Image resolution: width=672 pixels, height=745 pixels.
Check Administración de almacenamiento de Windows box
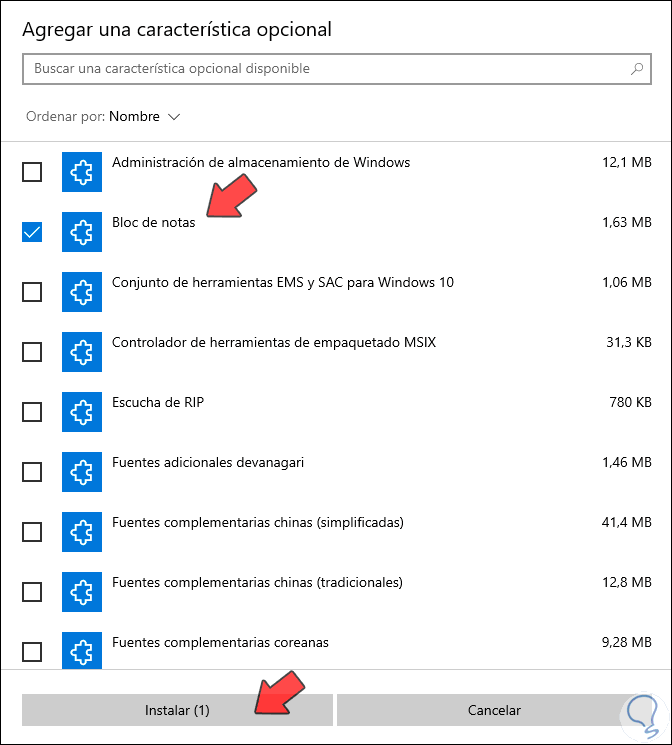tap(32, 172)
